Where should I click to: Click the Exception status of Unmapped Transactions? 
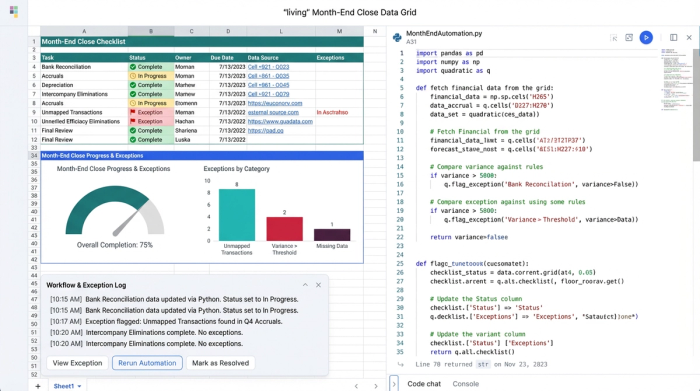point(151,112)
